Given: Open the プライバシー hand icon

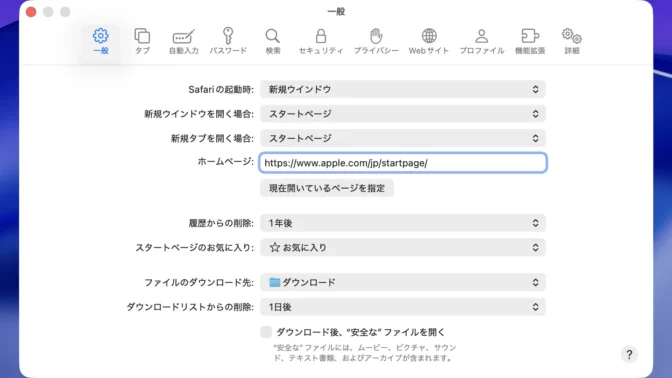Looking at the screenshot, I should pyautogui.click(x=376, y=41).
